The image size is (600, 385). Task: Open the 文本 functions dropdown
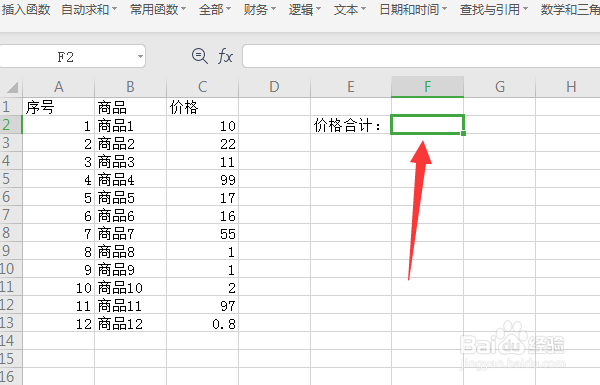pyautogui.click(x=350, y=9)
